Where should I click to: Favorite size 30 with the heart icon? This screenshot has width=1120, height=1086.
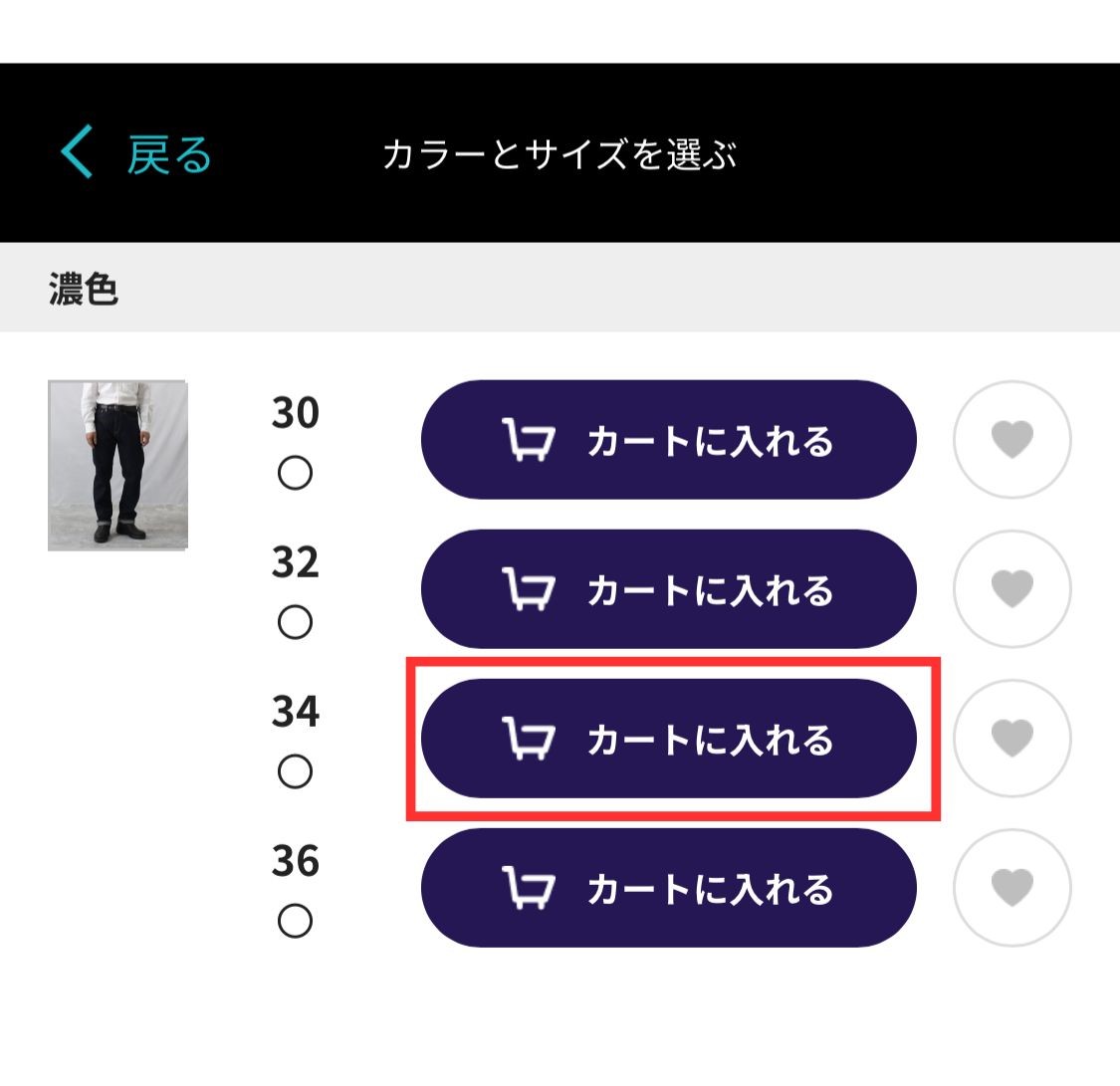click(x=1012, y=439)
